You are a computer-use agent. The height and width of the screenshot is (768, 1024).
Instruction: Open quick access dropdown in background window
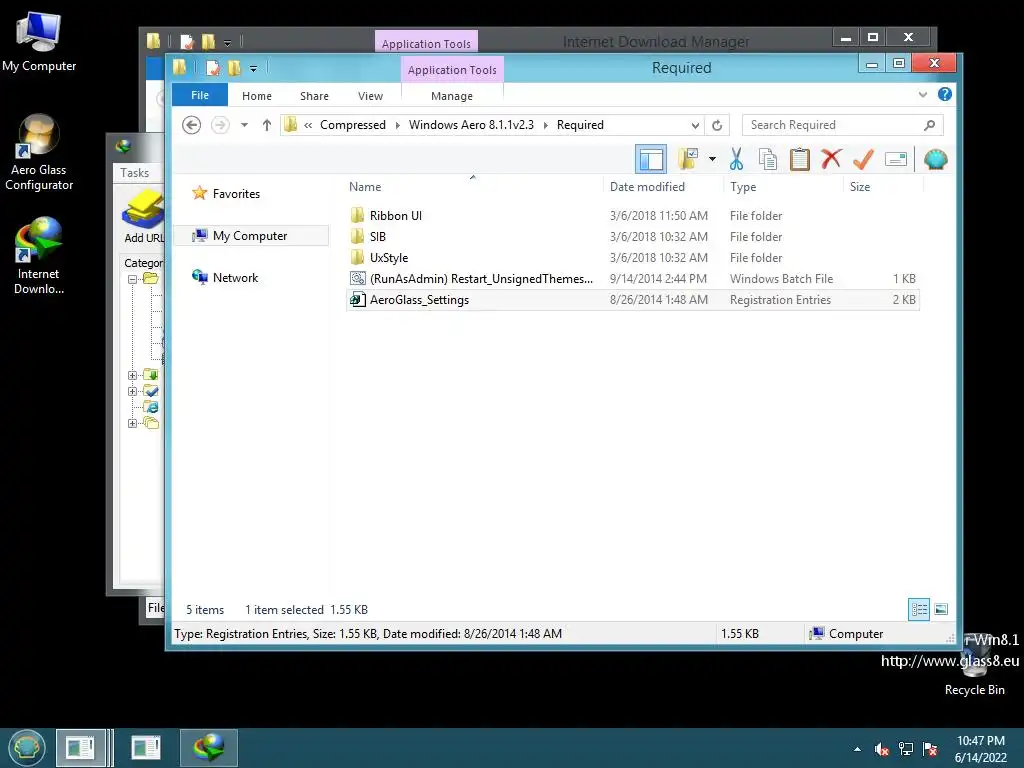click(x=227, y=43)
